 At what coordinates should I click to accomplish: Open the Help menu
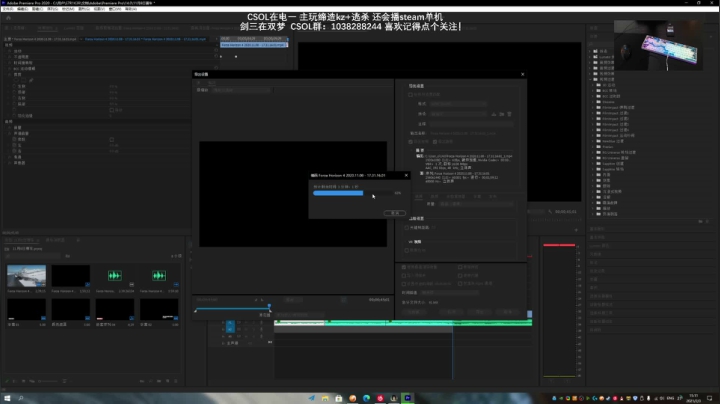coord(131,9)
